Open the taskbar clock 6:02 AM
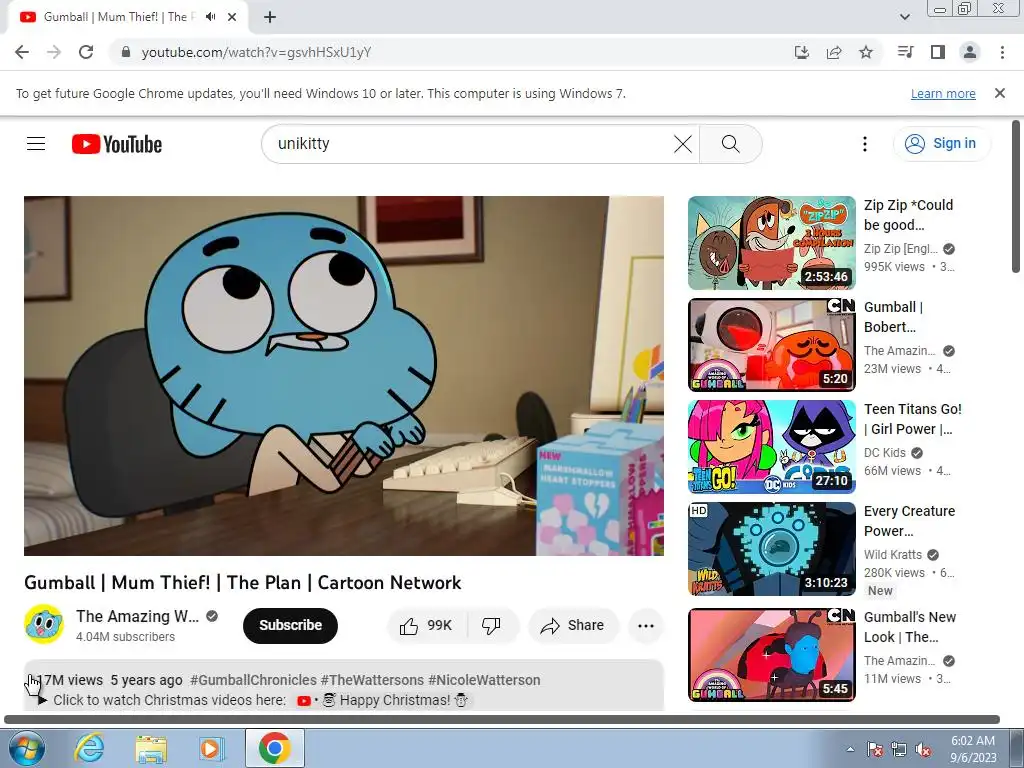The image size is (1024, 768). pyautogui.click(x=973, y=749)
